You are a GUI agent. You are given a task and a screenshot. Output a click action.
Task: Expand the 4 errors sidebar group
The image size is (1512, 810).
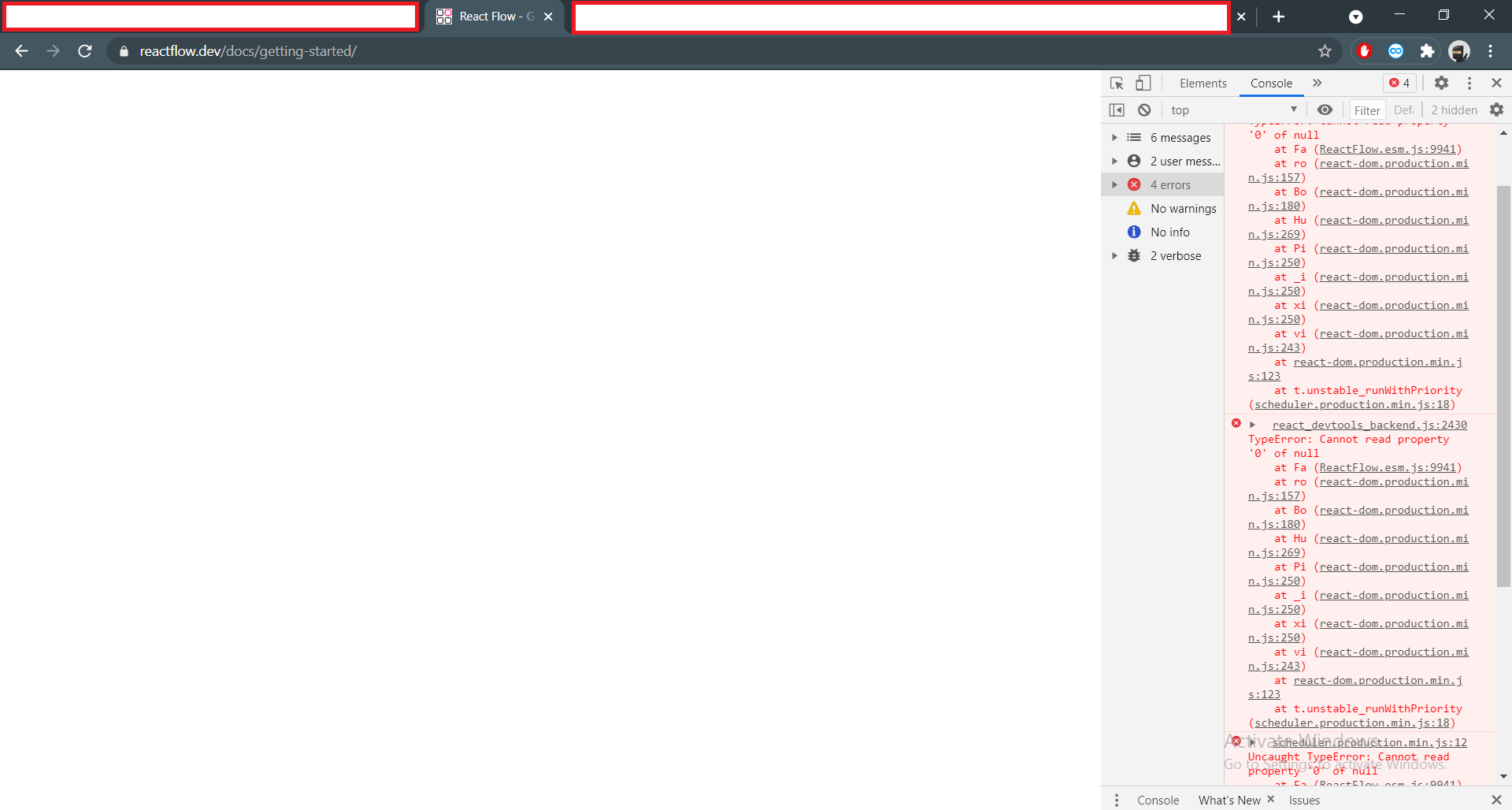[1115, 184]
